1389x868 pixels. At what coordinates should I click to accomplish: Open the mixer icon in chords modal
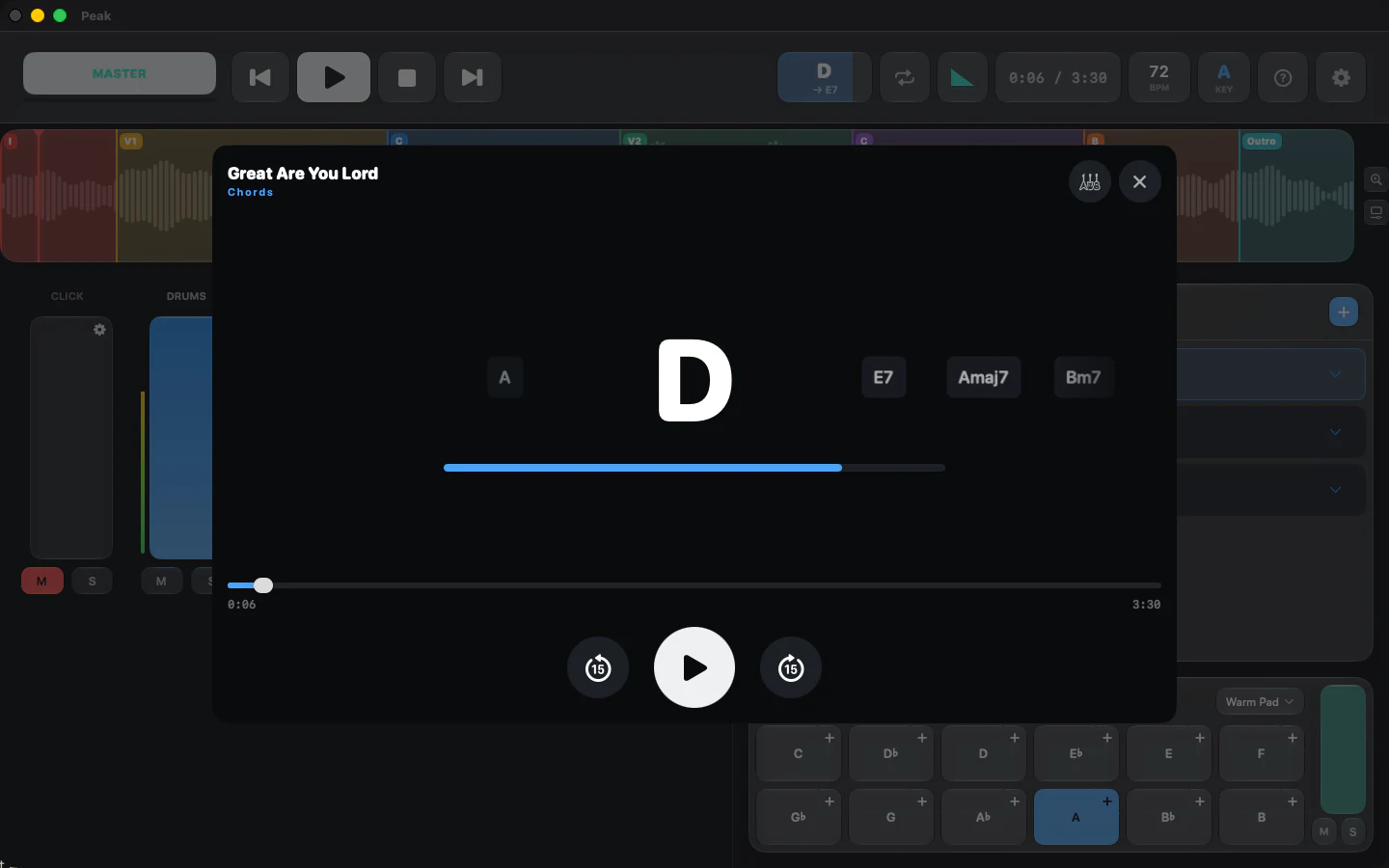click(1090, 181)
